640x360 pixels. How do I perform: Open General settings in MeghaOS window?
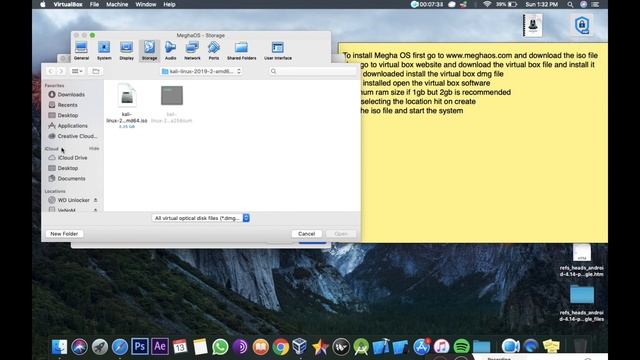(x=81, y=51)
